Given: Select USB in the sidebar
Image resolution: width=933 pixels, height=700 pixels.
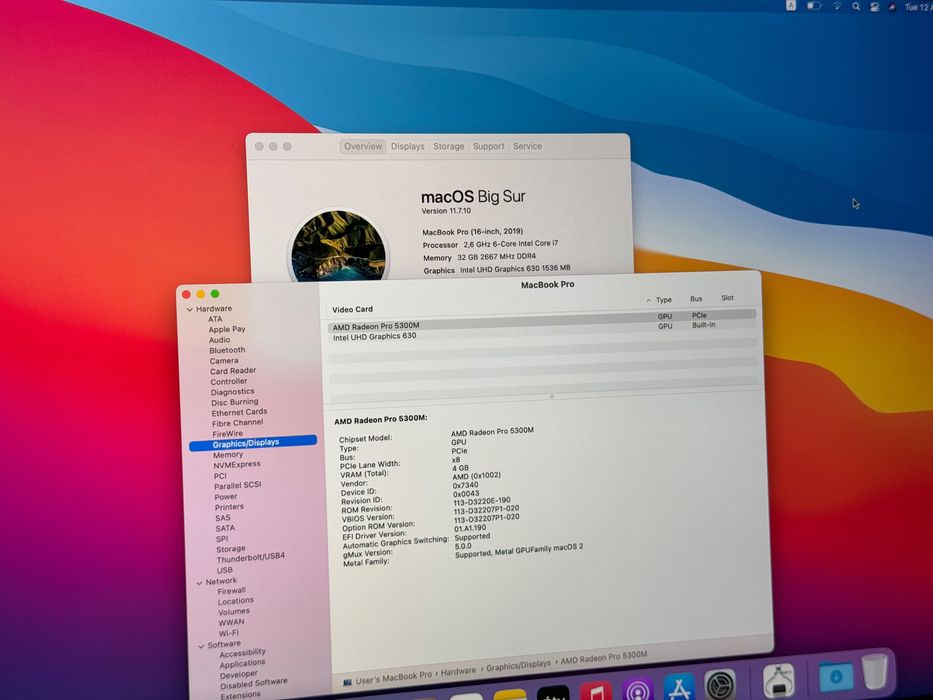Looking at the screenshot, I should 224,570.
